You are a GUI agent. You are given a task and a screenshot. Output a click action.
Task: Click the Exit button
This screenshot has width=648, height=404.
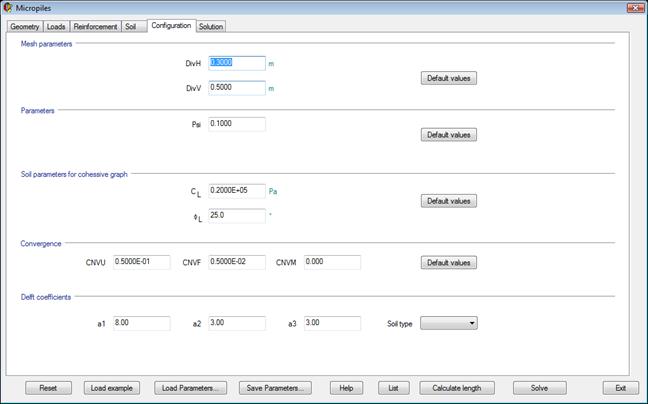coord(621,388)
